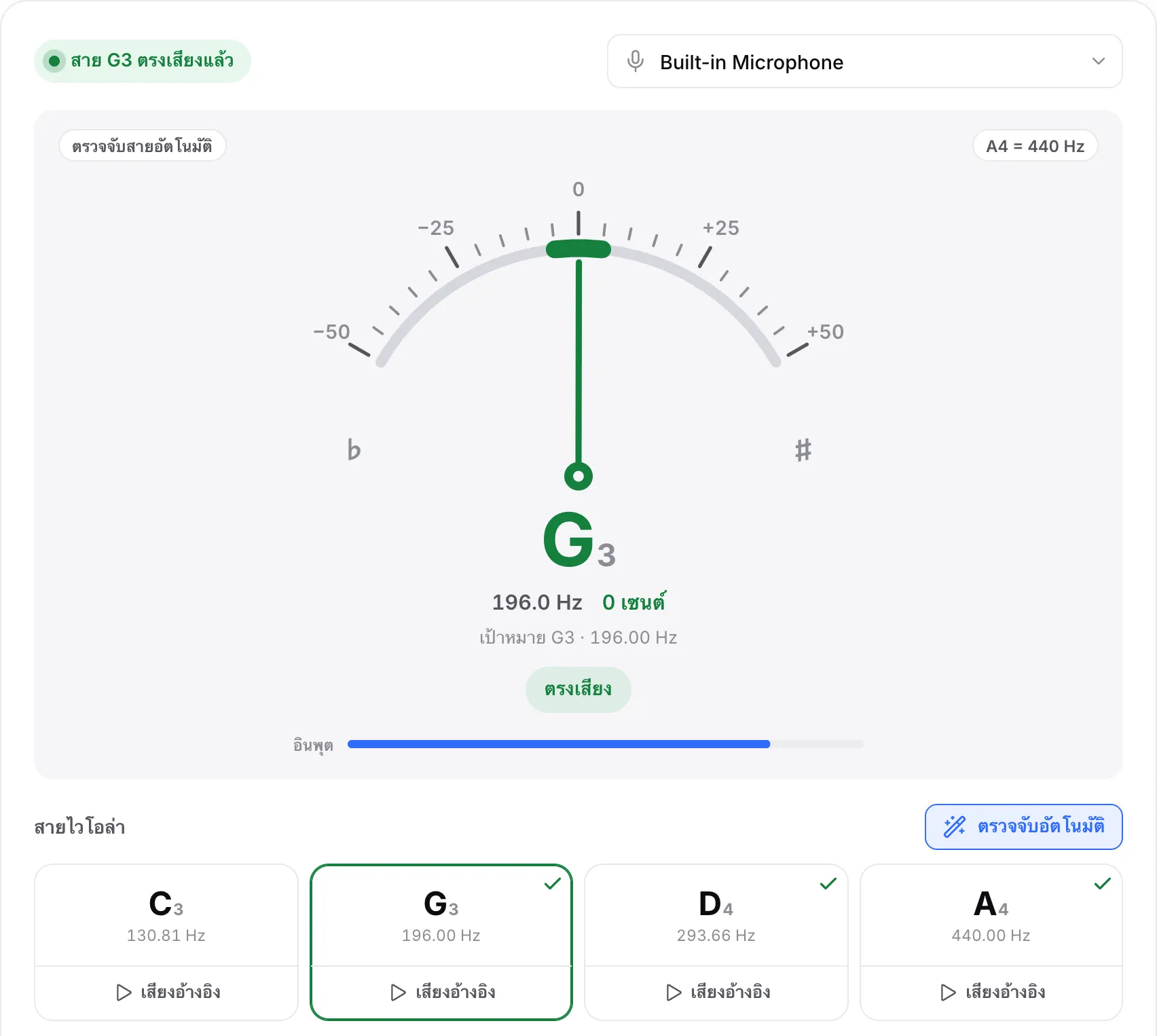Click the ตรวจจับสายอัตโนมัติ mode pill

(x=143, y=146)
